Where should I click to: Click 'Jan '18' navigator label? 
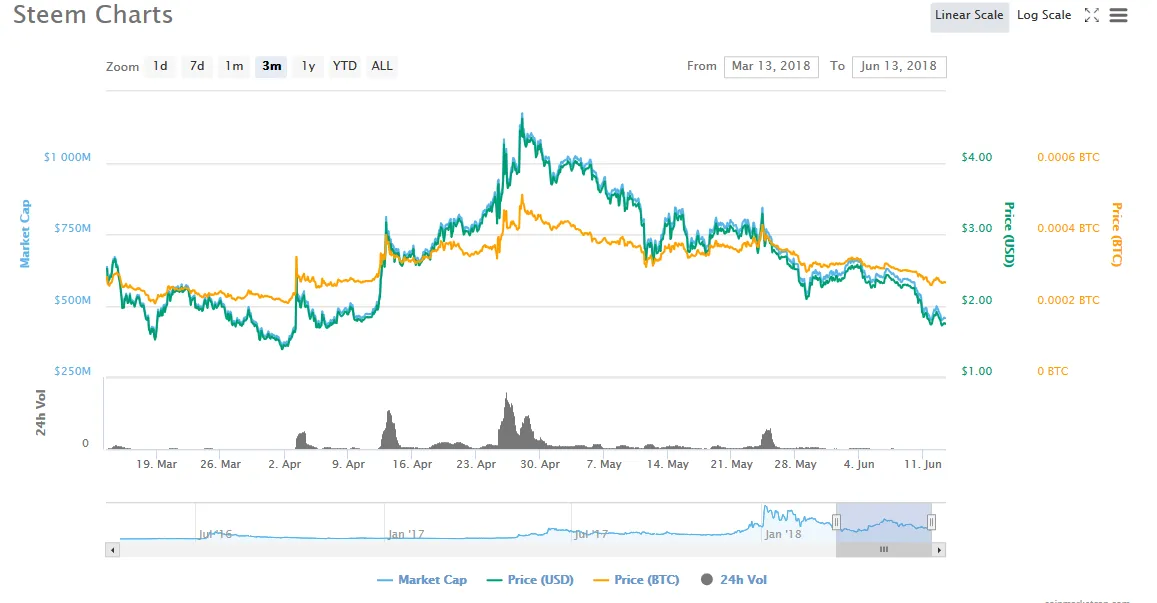[x=783, y=534]
